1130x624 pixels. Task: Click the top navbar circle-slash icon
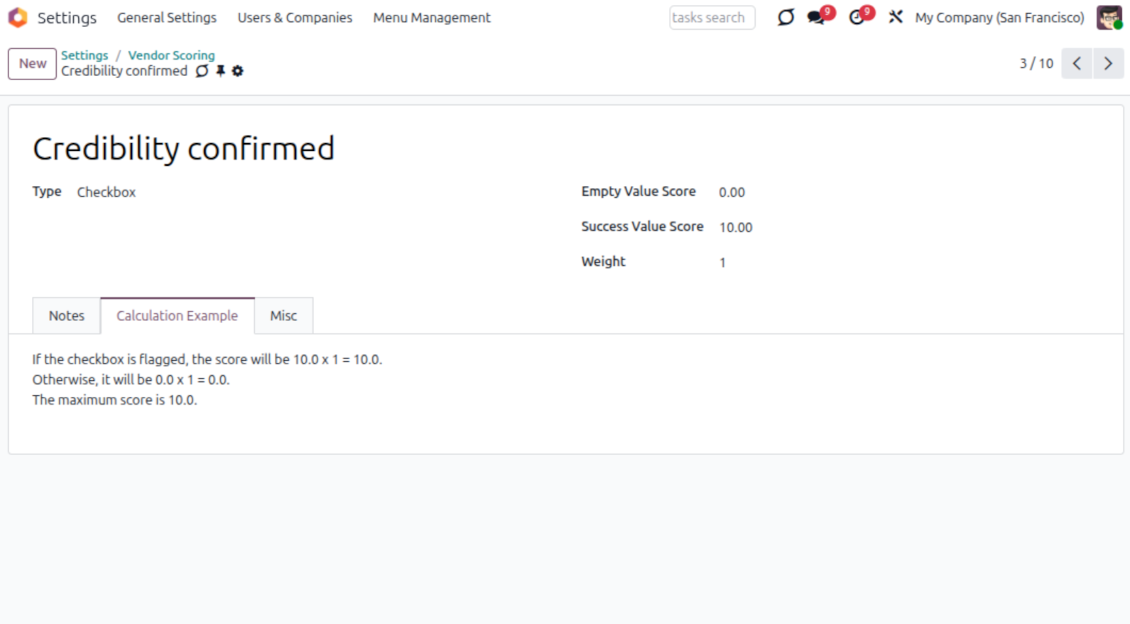(786, 18)
